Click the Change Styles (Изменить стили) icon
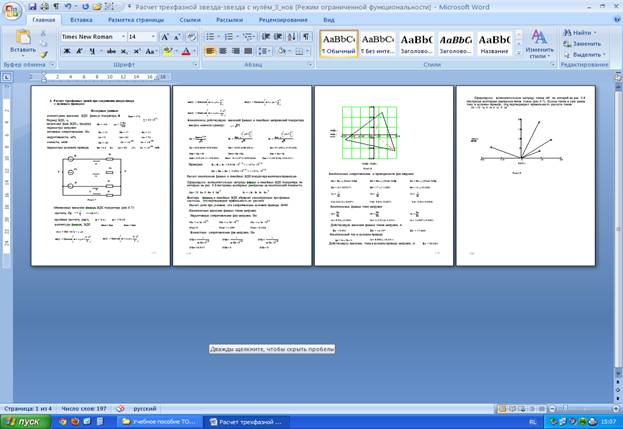Image resolution: width=623 pixels, height=429 pixels. pyautogui.click(x=539, y=44)
